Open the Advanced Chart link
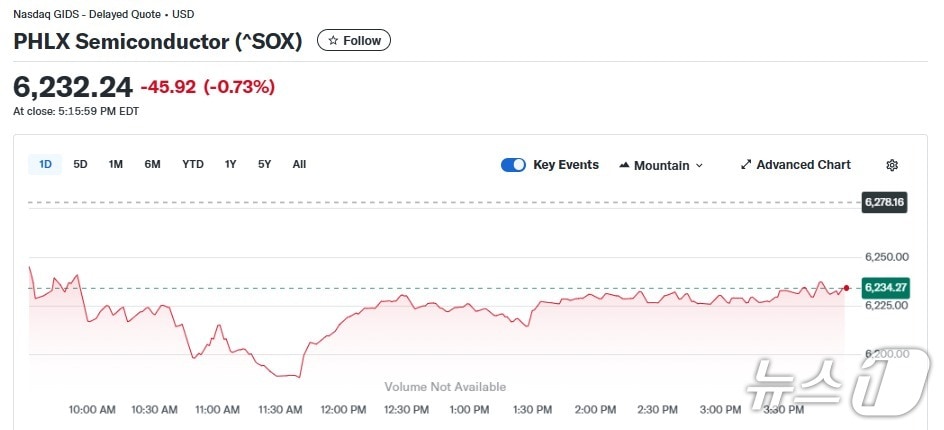944x430 pixels. tap(803, 165)
